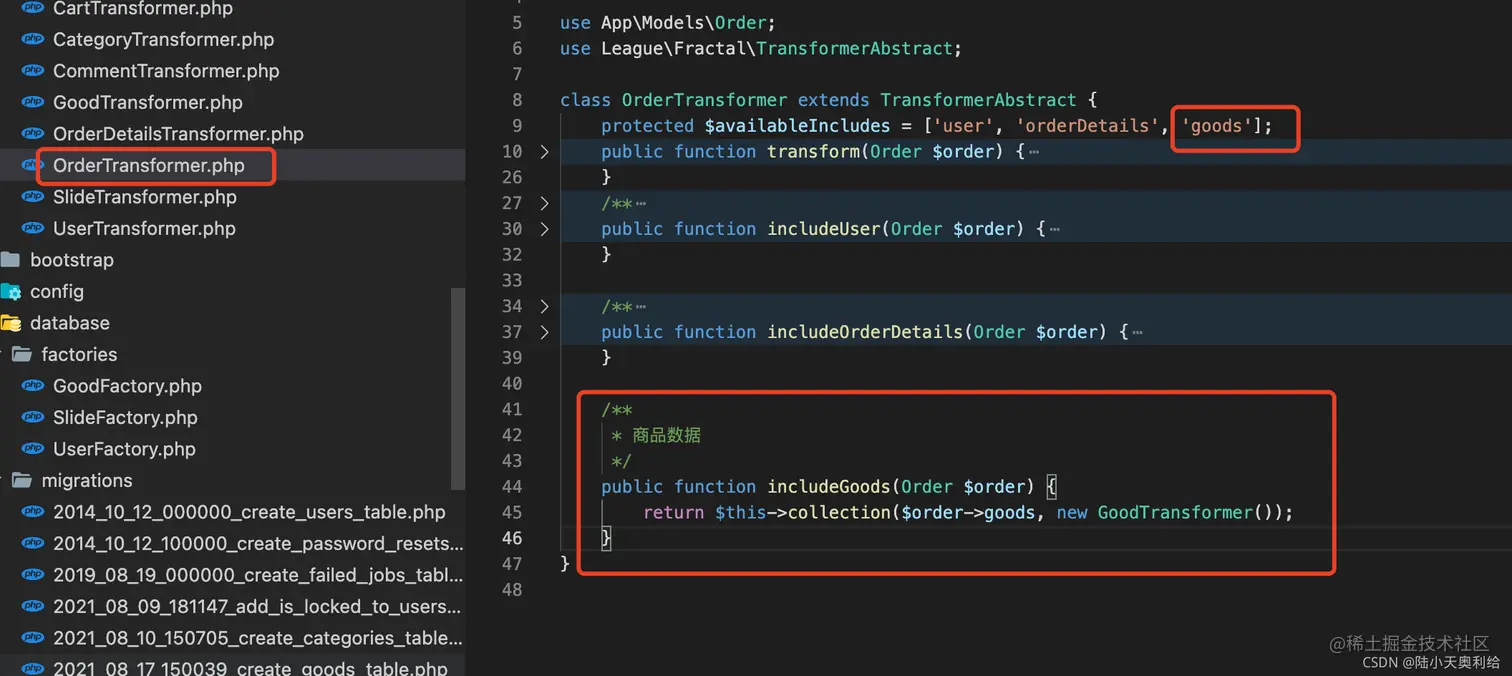Open OrderDetailsTransformer.php file

(x=178, y=134)
